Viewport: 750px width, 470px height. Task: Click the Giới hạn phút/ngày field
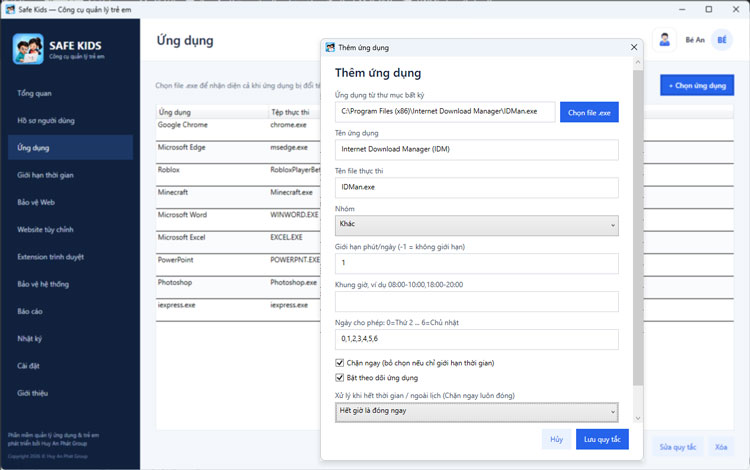(x=476, y=263)
